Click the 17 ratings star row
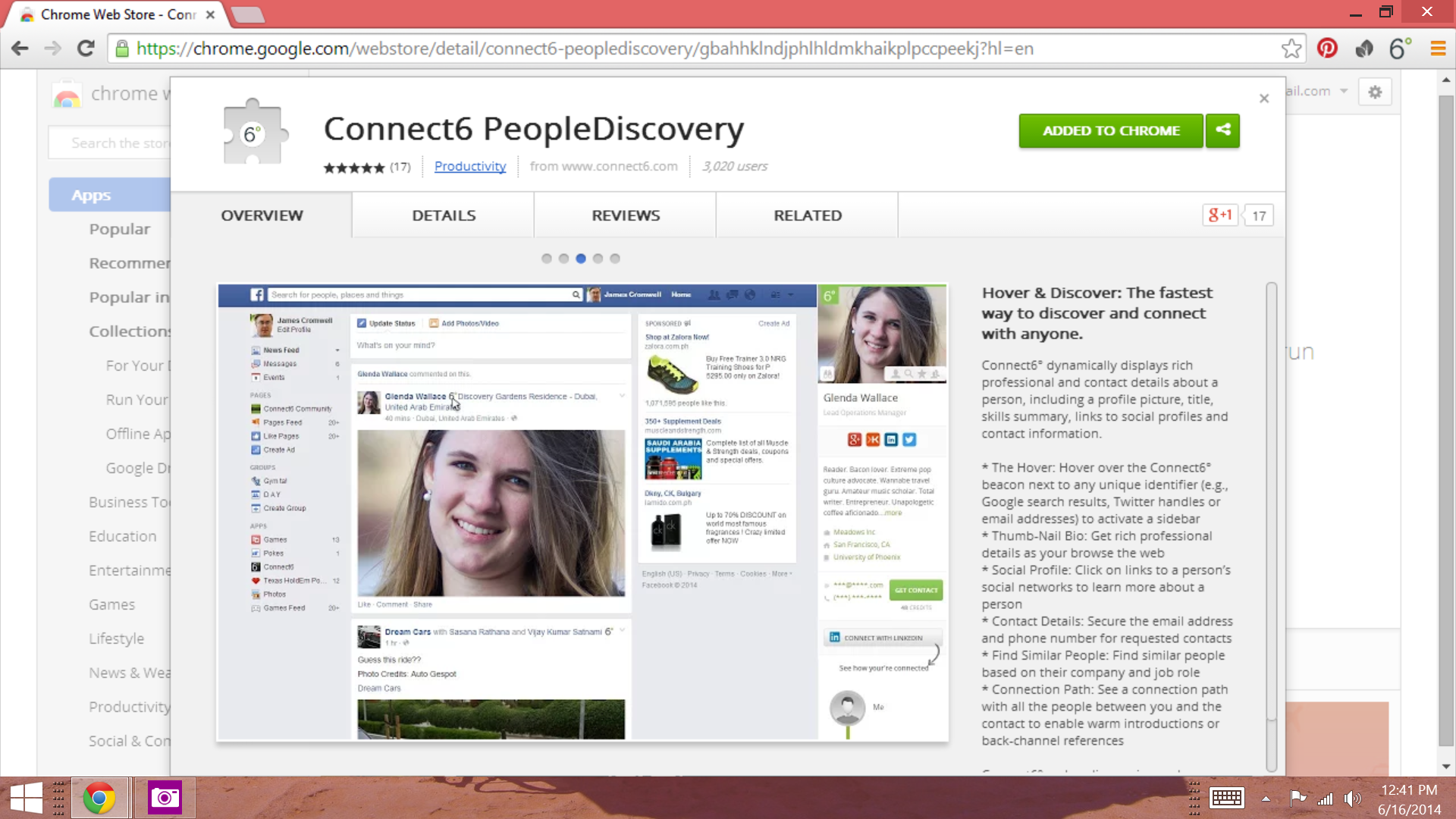 (x=367, y=167)
